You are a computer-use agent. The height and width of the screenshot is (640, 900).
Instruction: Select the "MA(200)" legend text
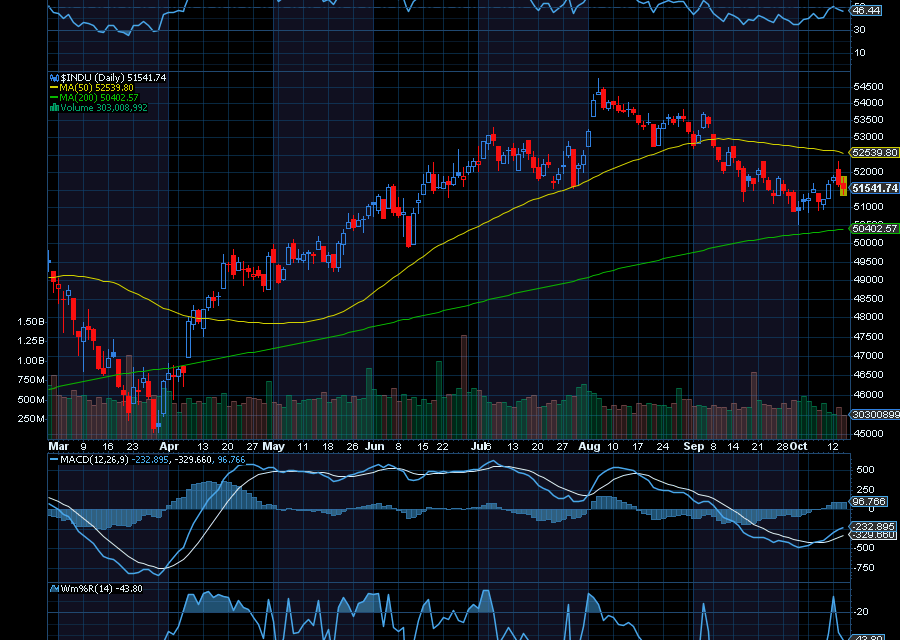79,98
